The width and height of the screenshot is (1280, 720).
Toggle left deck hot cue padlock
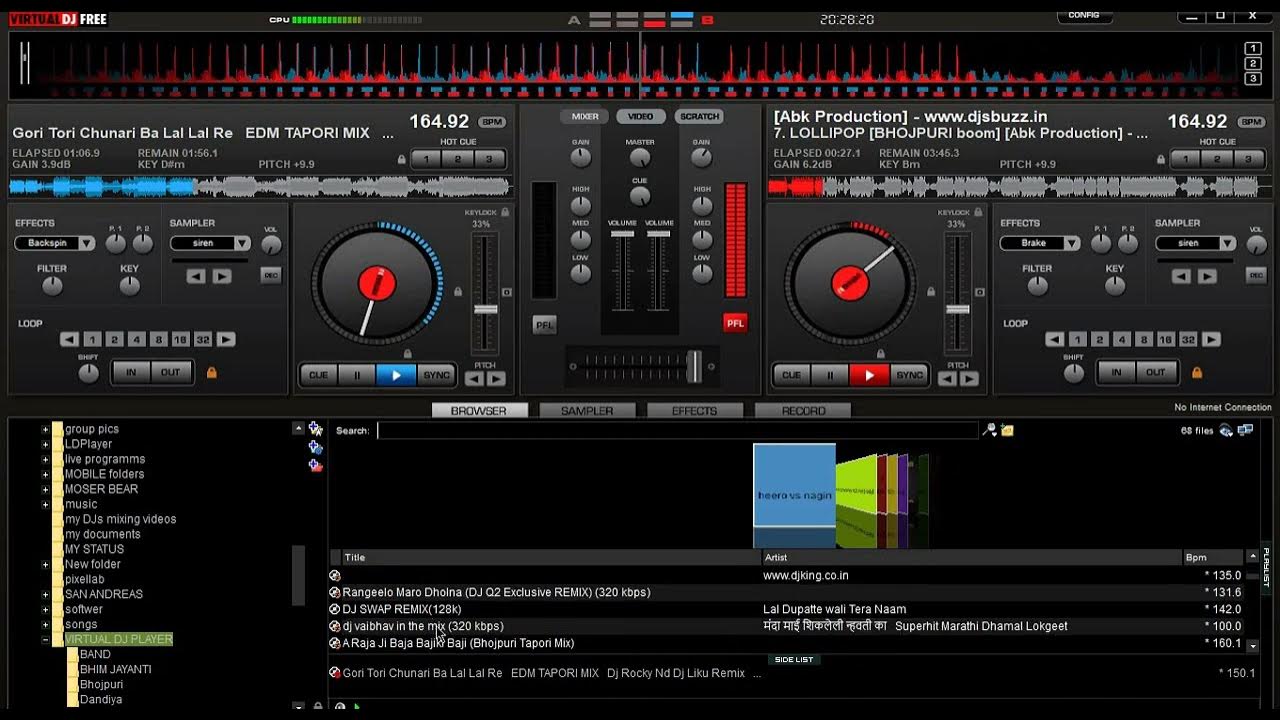402,159
